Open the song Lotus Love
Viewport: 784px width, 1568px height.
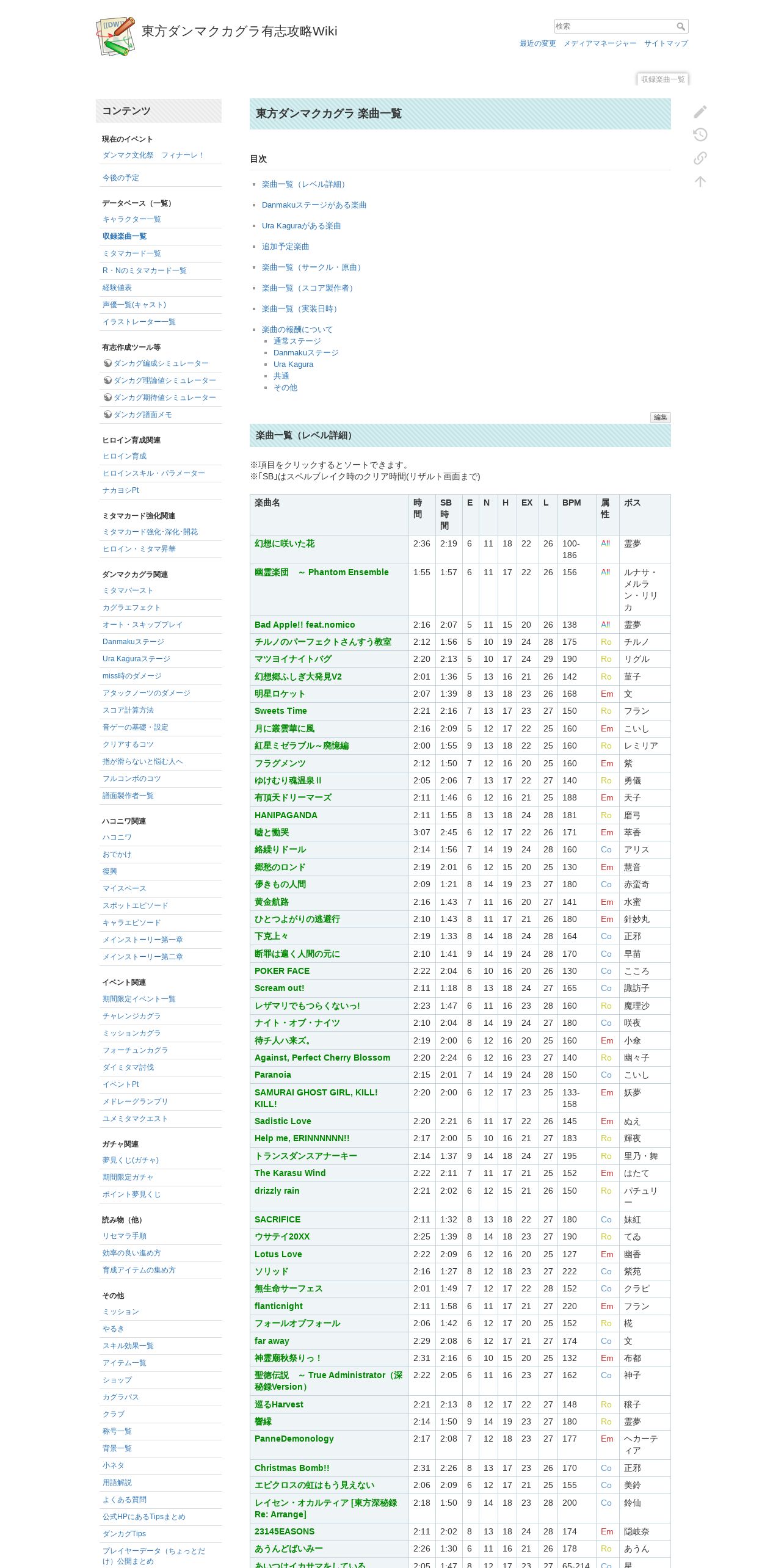tap(278, 1254)
